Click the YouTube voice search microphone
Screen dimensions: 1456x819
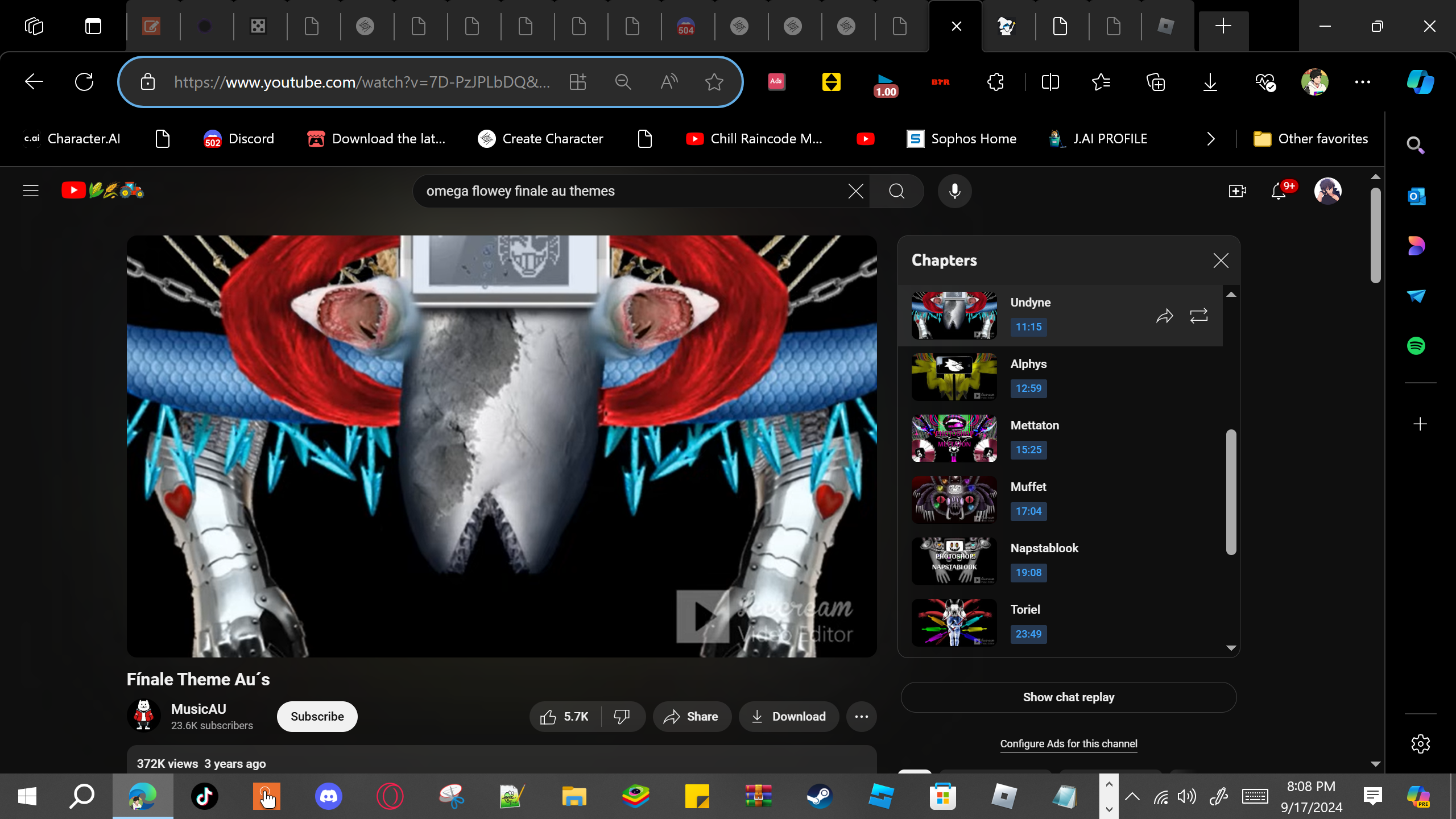pos(954,191)
